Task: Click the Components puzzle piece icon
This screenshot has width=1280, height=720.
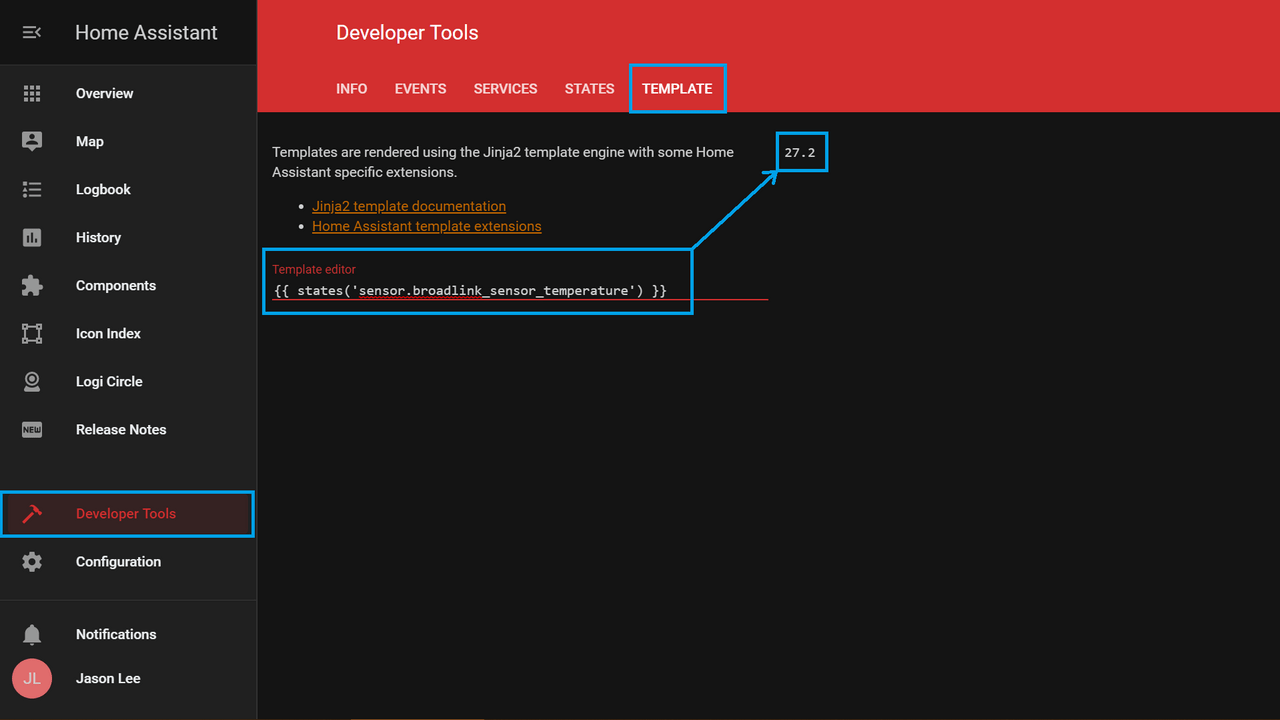Action: [32, 285]
